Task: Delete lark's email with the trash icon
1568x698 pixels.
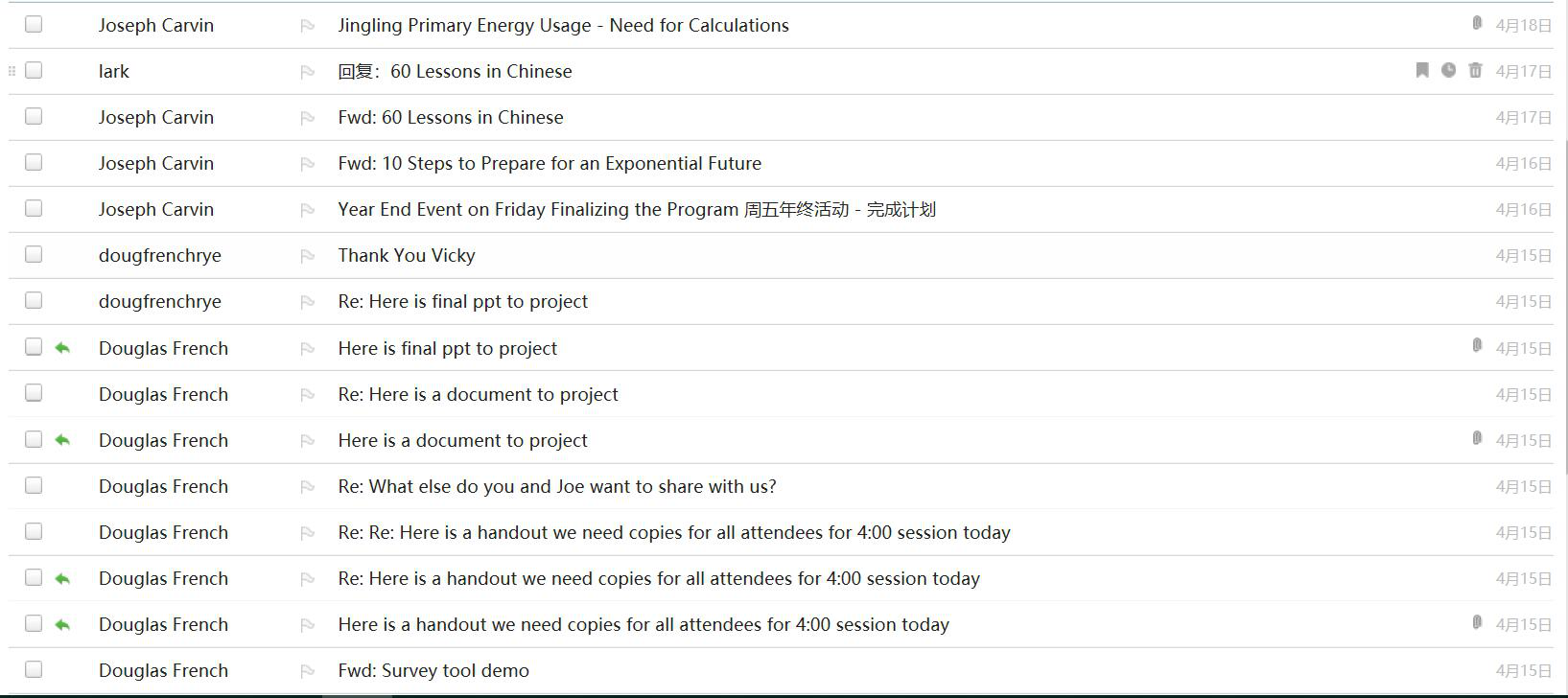Action: [x=1475, y=70]
